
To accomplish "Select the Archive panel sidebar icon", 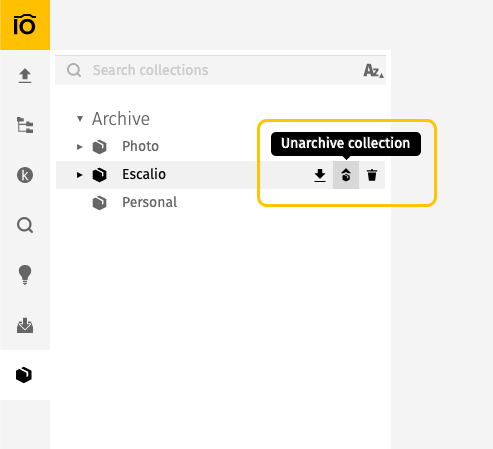I will tap(24, 375).
